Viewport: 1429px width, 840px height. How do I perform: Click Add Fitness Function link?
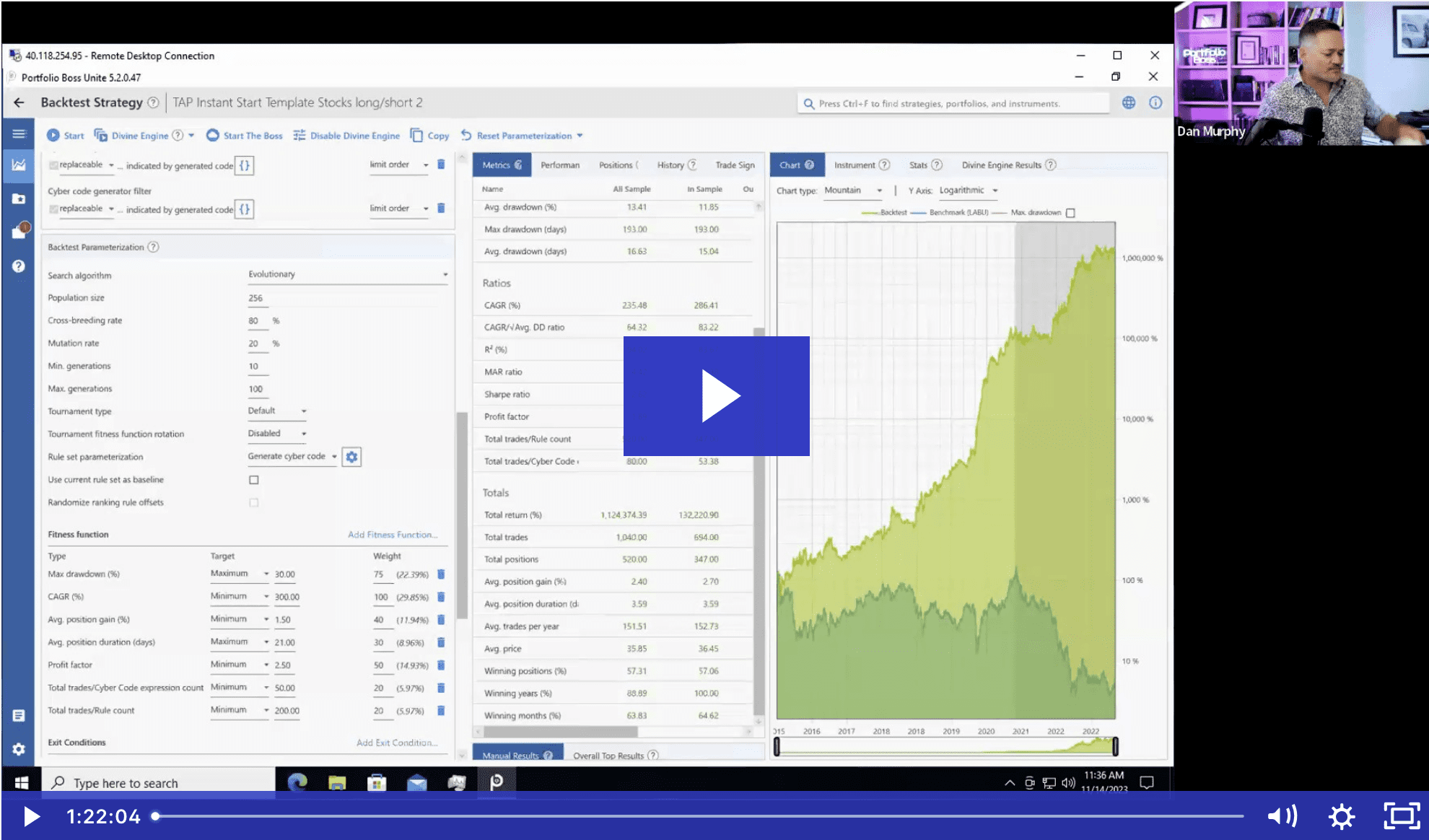(393, 535)
